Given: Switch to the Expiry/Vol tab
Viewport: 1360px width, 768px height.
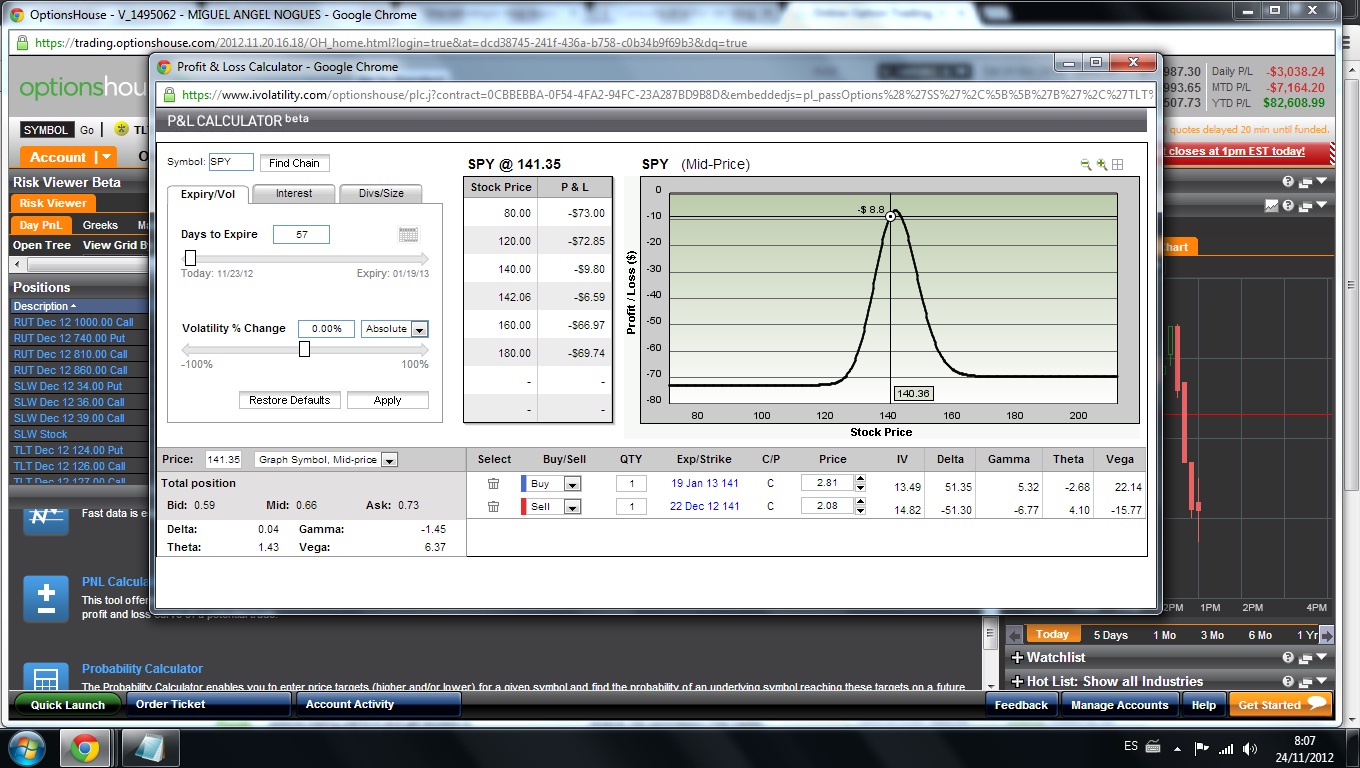Looking at the screenshot, I should (x=208, y=194).
